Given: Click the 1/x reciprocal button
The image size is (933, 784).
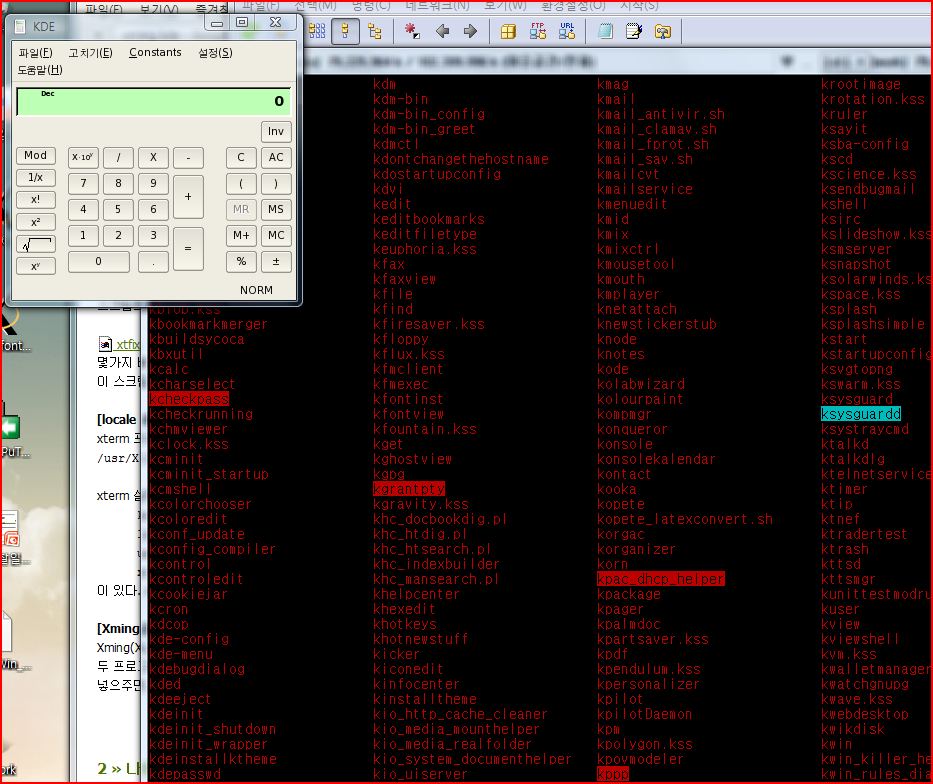Looking at the screenshot, I should tap(36, 177).
